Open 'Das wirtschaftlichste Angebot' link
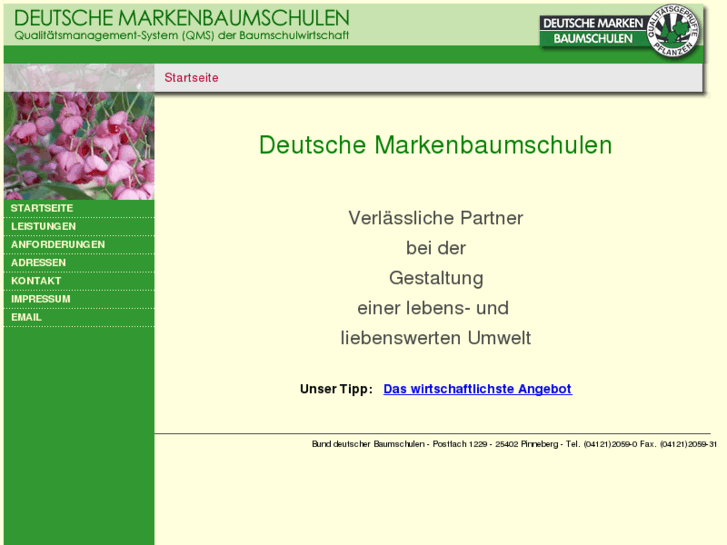The width and height of the screenshot is (727, 545). click(x=478, y=389)
